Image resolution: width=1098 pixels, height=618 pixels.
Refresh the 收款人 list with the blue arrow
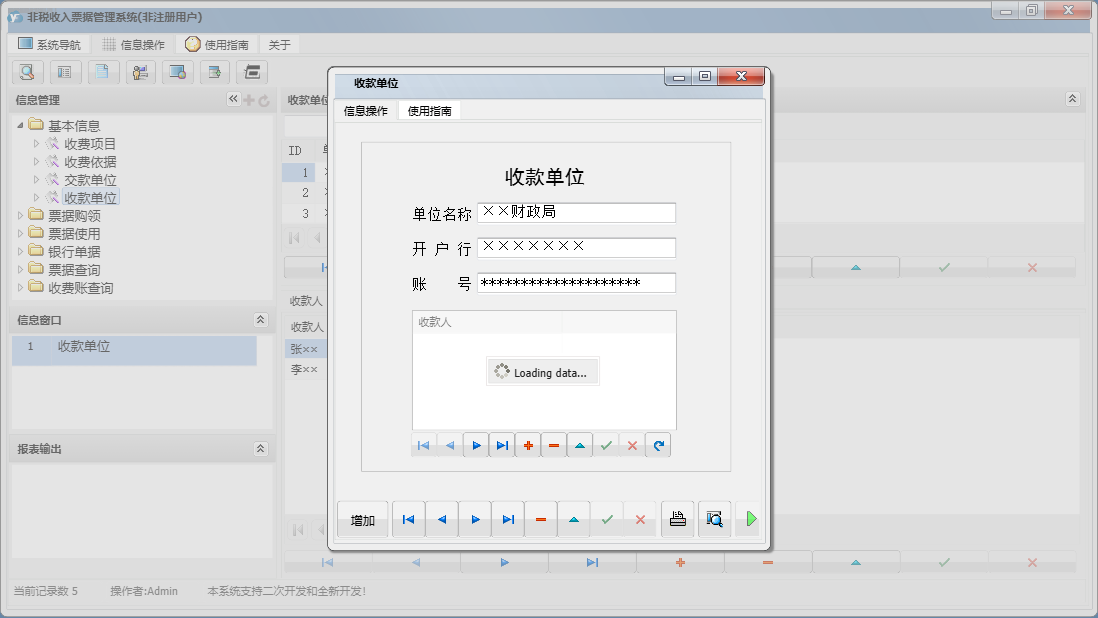pos(658,445)
